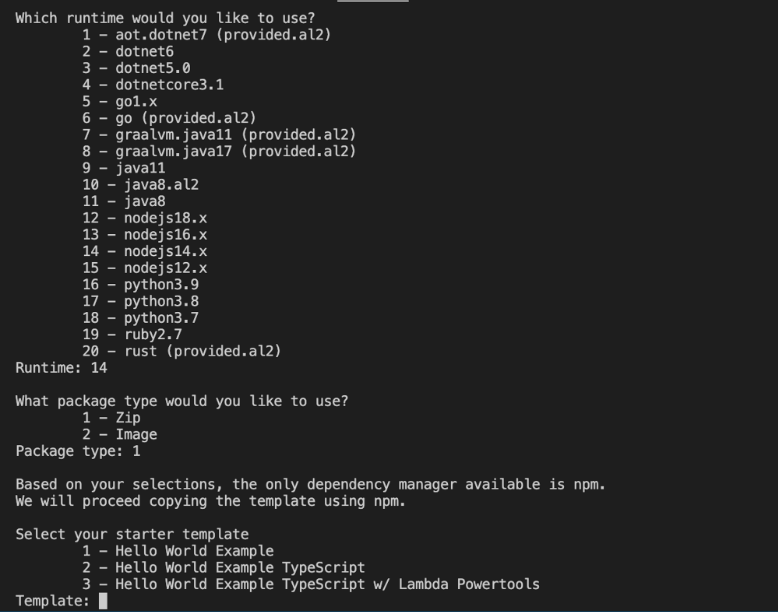Click the Lambda Powertools template option
The image size is (778, 612).
point(311,584)
